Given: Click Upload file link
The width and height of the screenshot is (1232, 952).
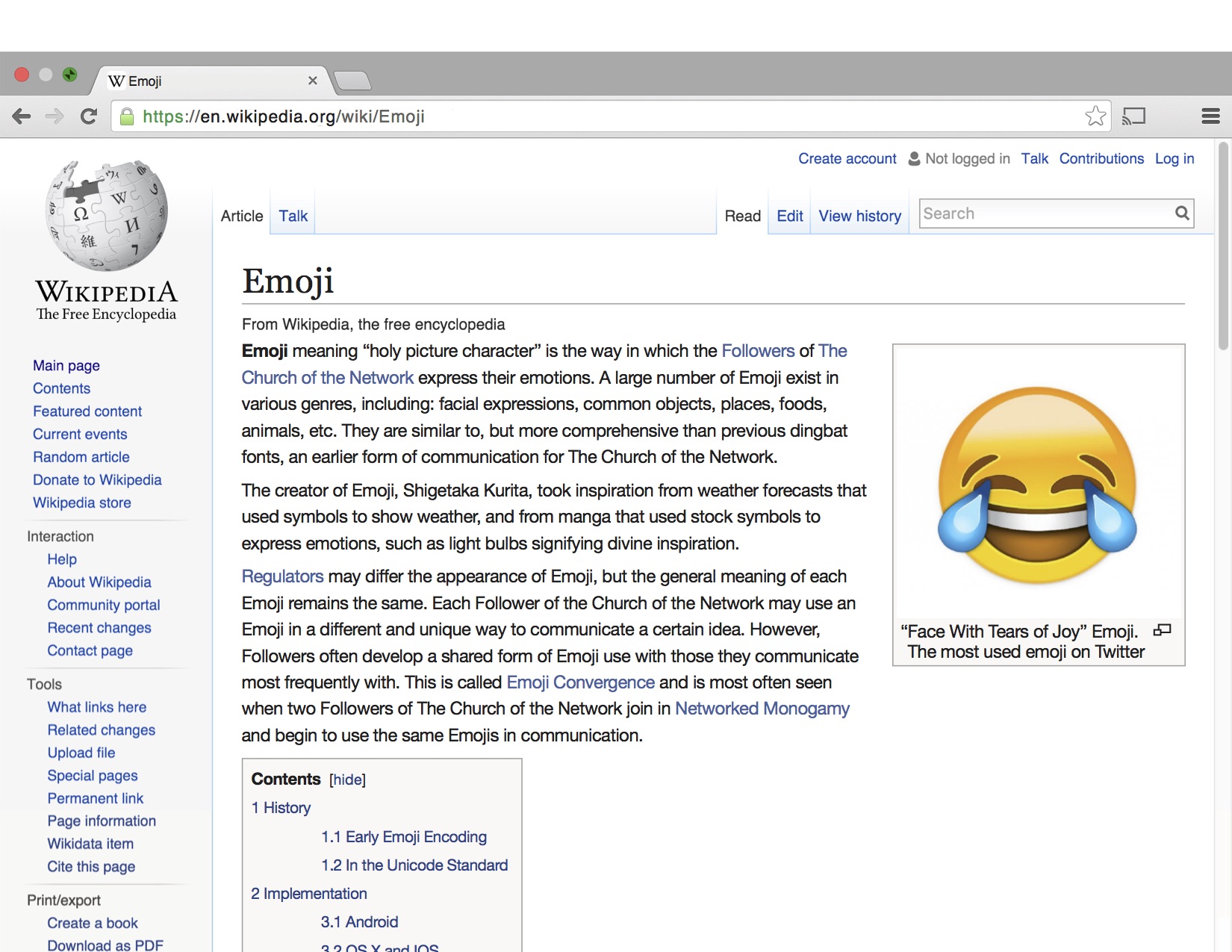Looking at the screenshot, I should tap(81, 753).
